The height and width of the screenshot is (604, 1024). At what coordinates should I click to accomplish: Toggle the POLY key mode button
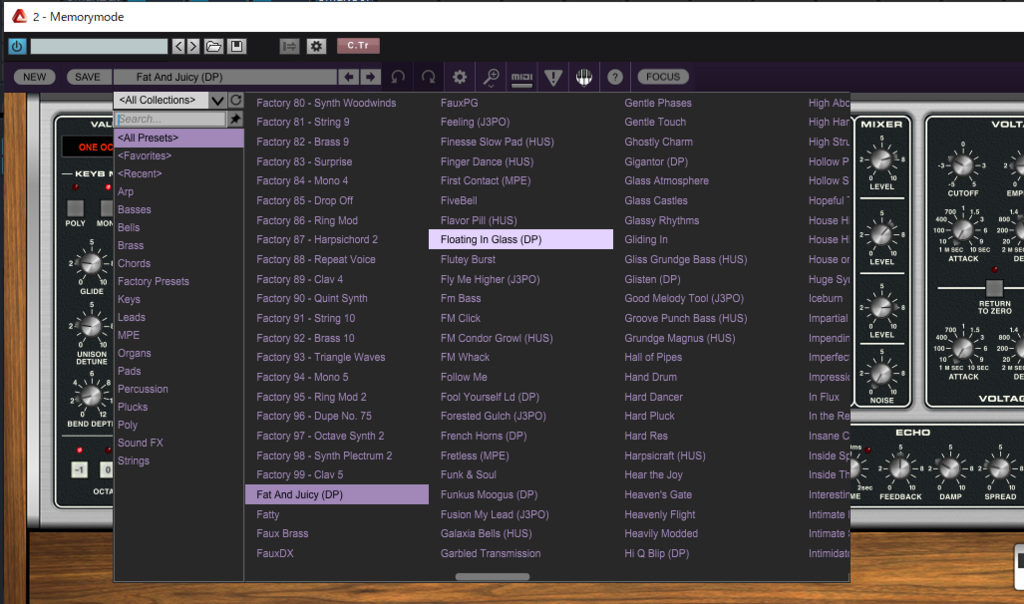click(75, 208)
